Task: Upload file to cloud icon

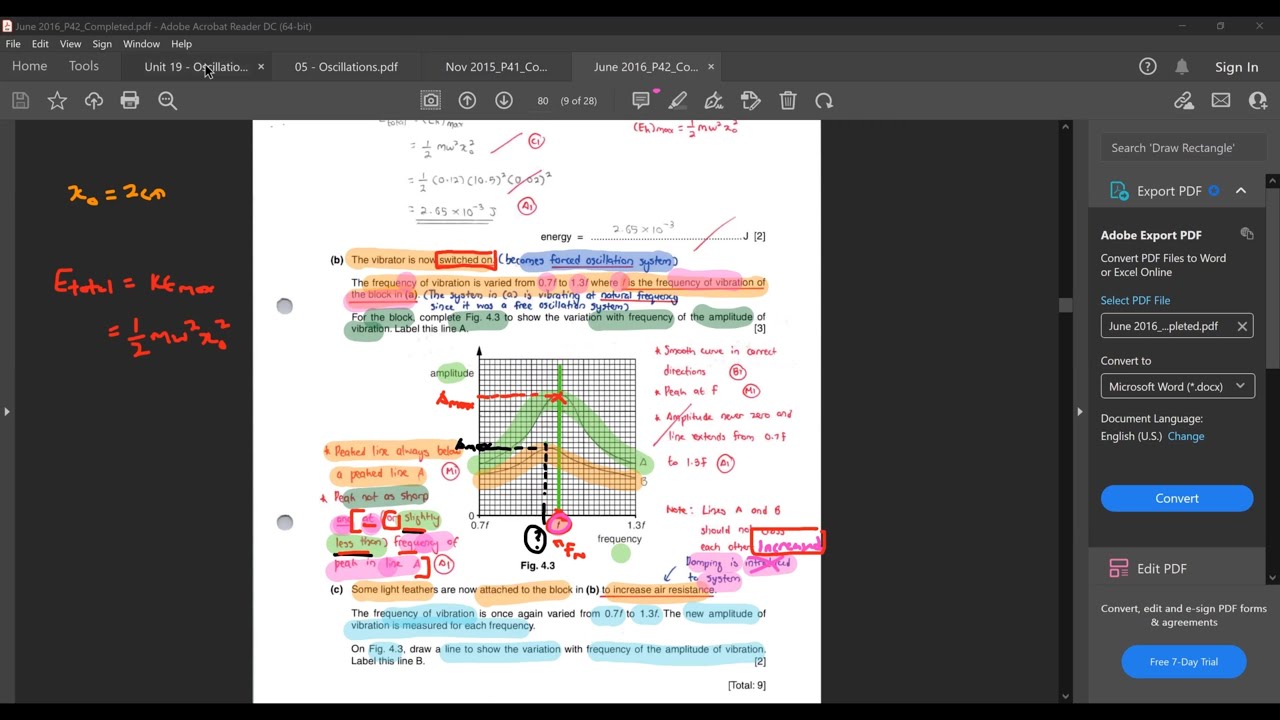Action: 94,100
